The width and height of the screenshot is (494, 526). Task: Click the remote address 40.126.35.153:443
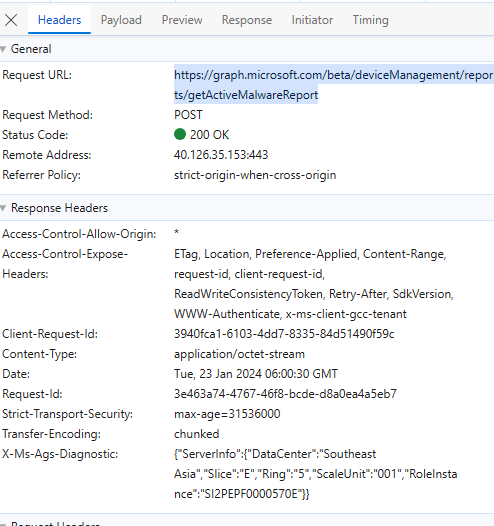(x=221, y=155)
